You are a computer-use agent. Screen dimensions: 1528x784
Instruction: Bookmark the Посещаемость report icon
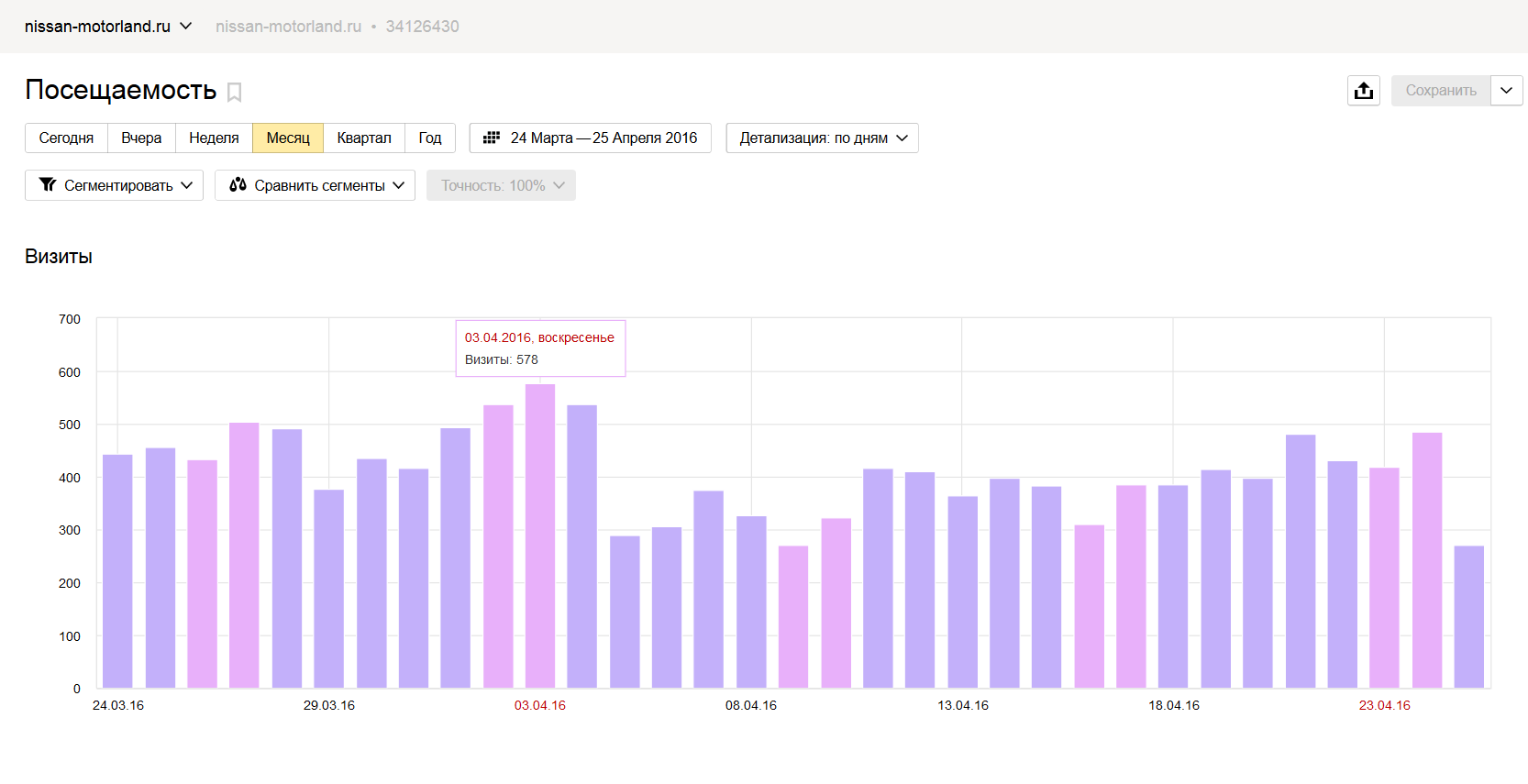tap(234, 93)
